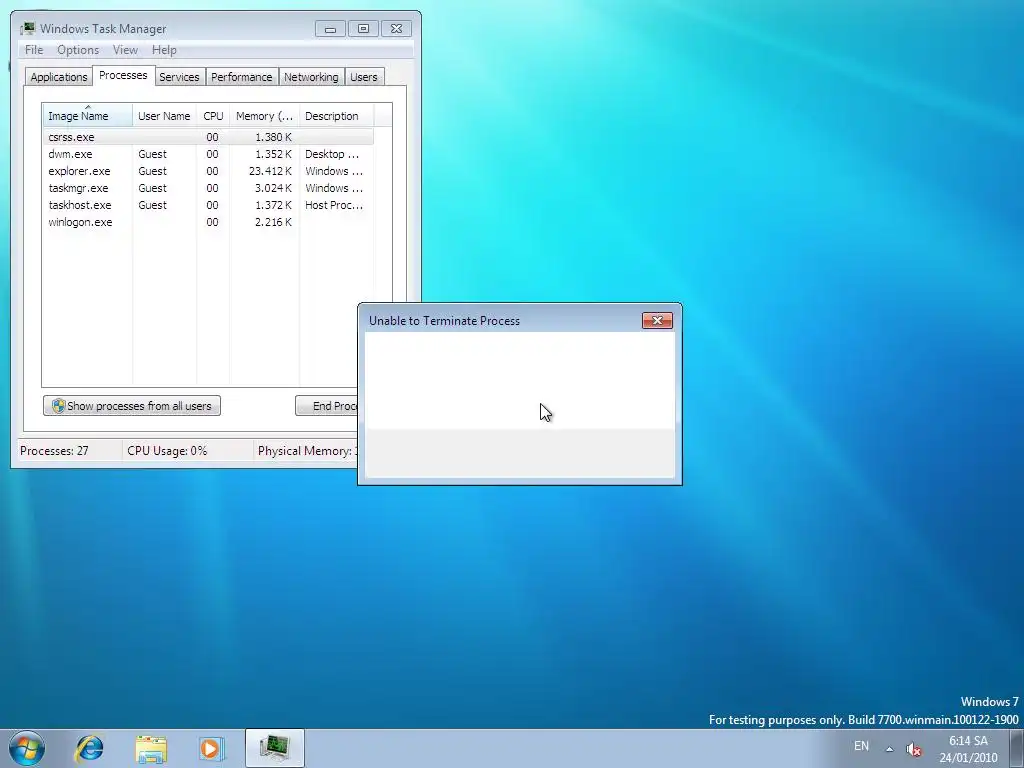
Task: Click Processes: 27 status bar entry
Action: point(54,451)
